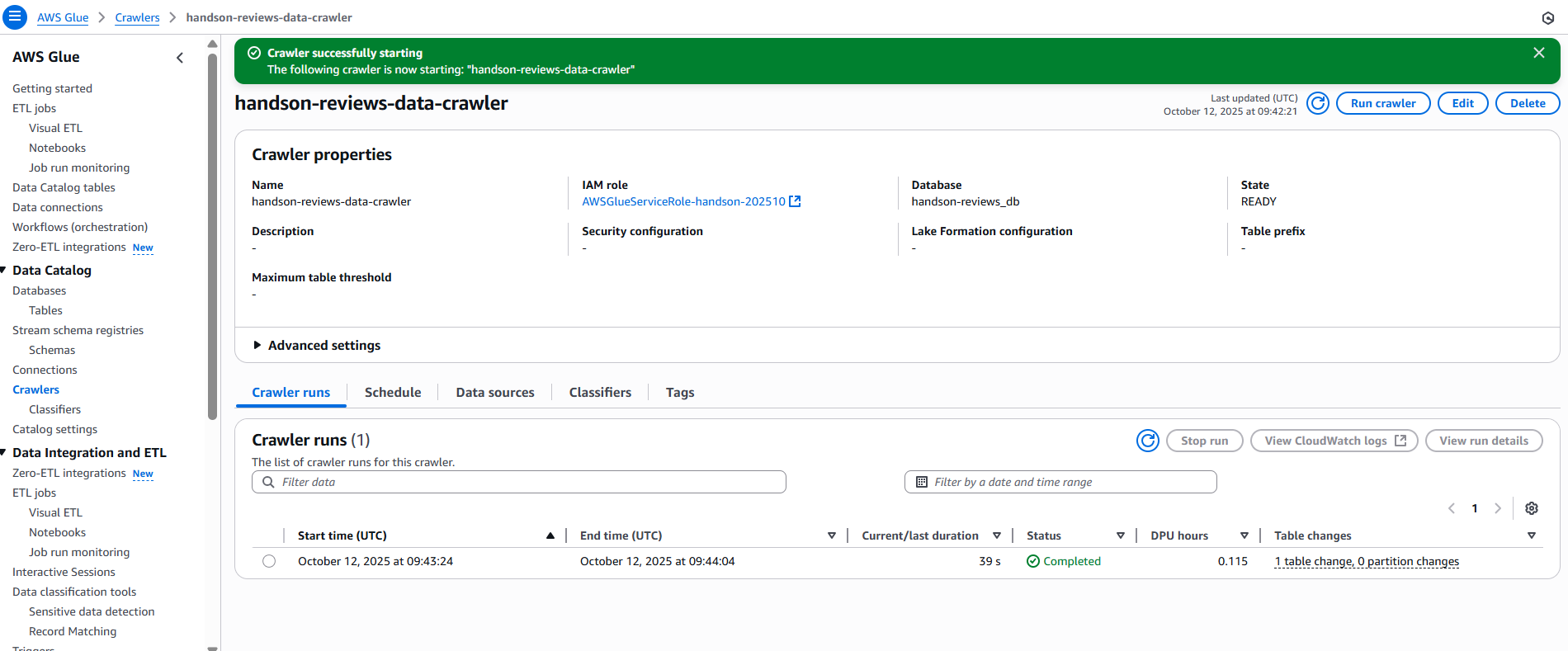The width and height of the screenshot is (1568, 651).
Task: Collapse the AWS Glue side panel
Action: [x=180, y=58]
